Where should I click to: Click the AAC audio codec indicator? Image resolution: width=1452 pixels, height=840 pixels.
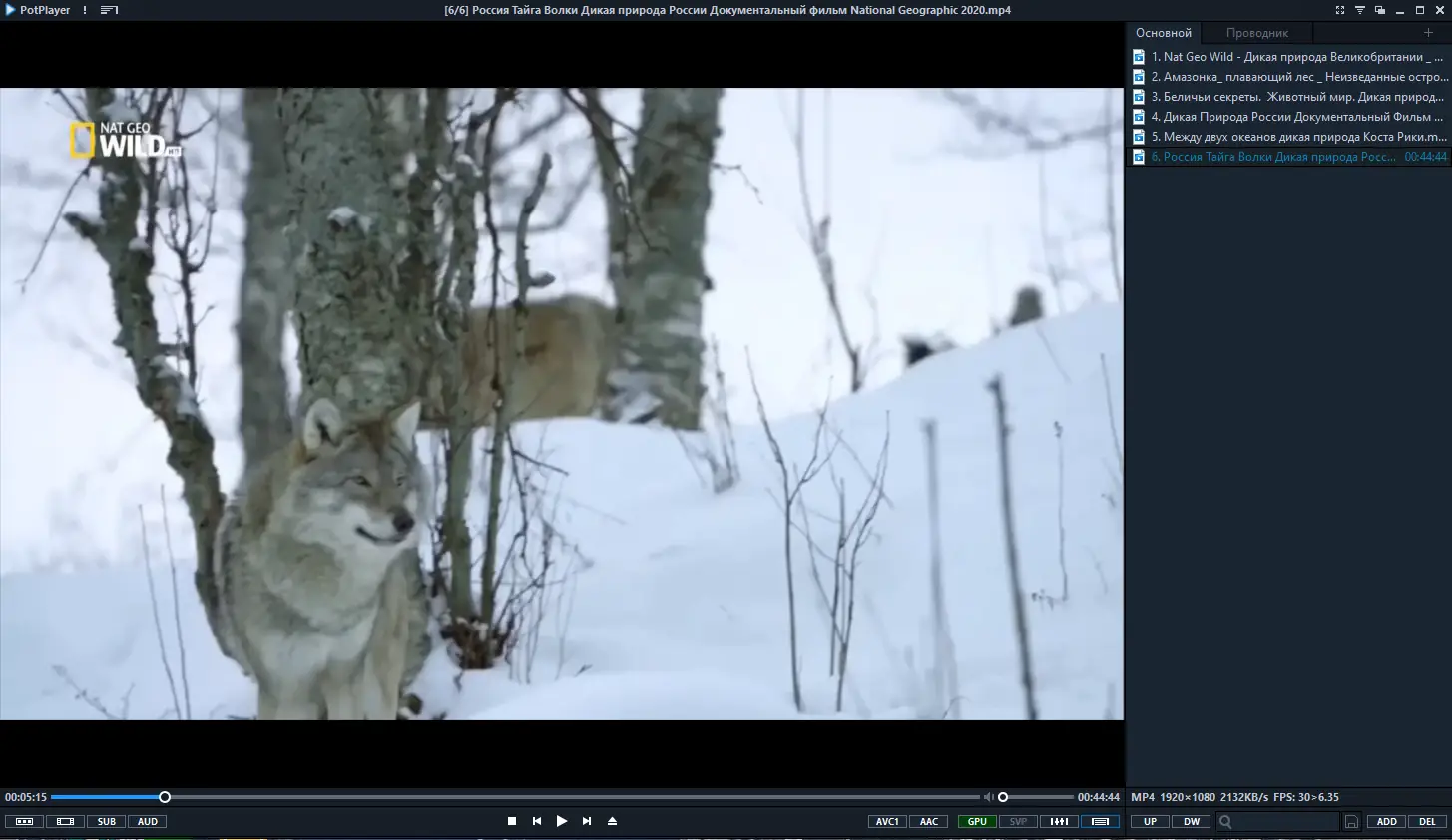click(928, 821)
